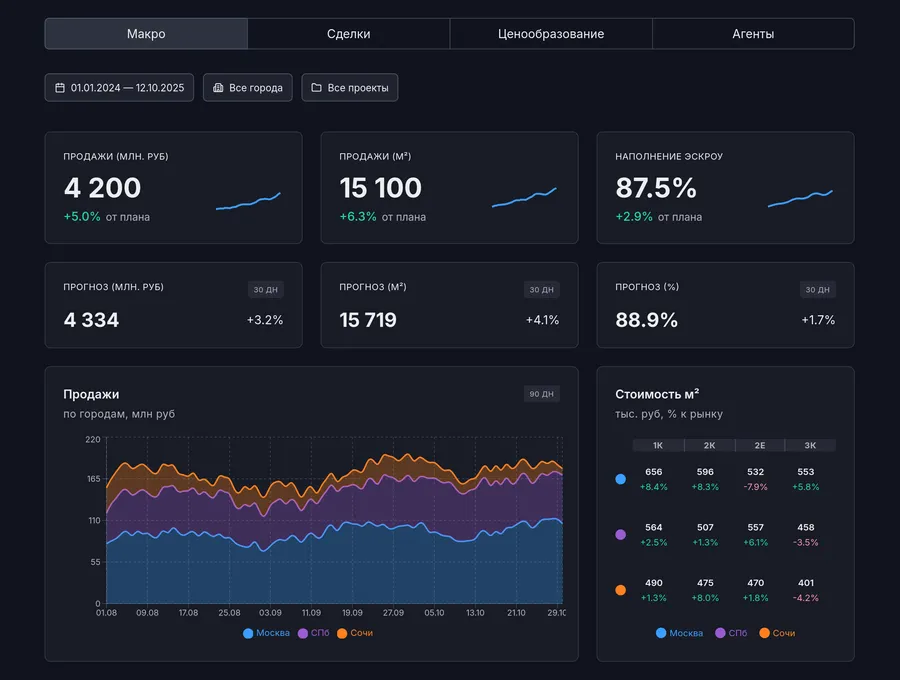
Task: Click the orange Сочи swatch in price legend
Action: point(765,633)
